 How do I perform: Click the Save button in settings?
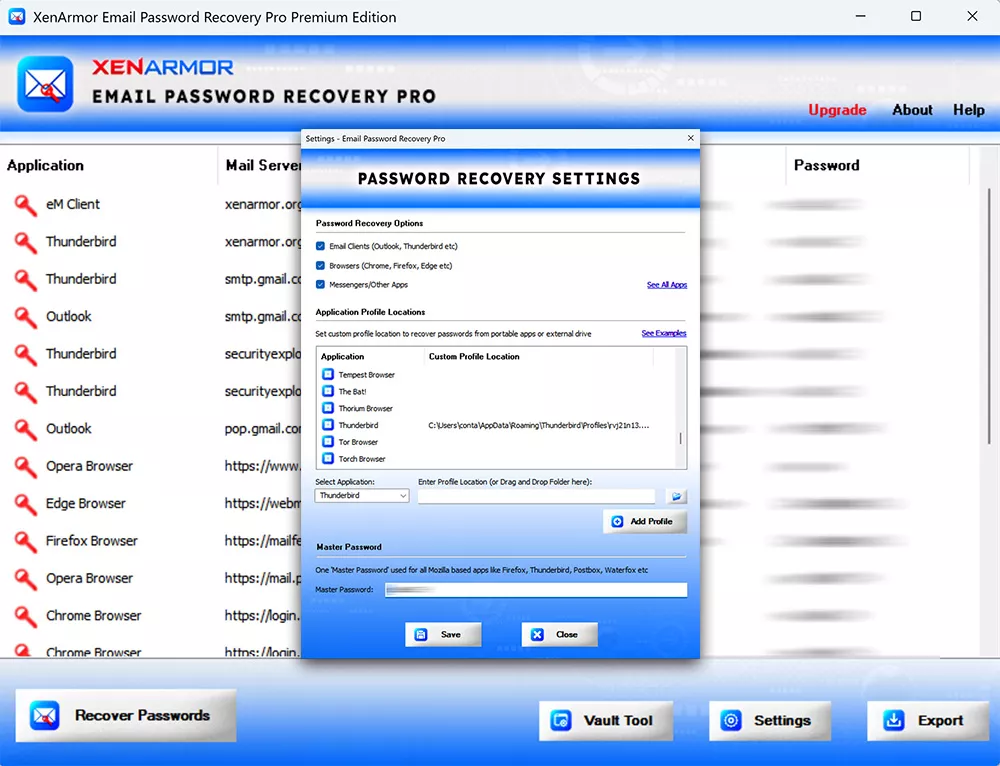(443, 634)
